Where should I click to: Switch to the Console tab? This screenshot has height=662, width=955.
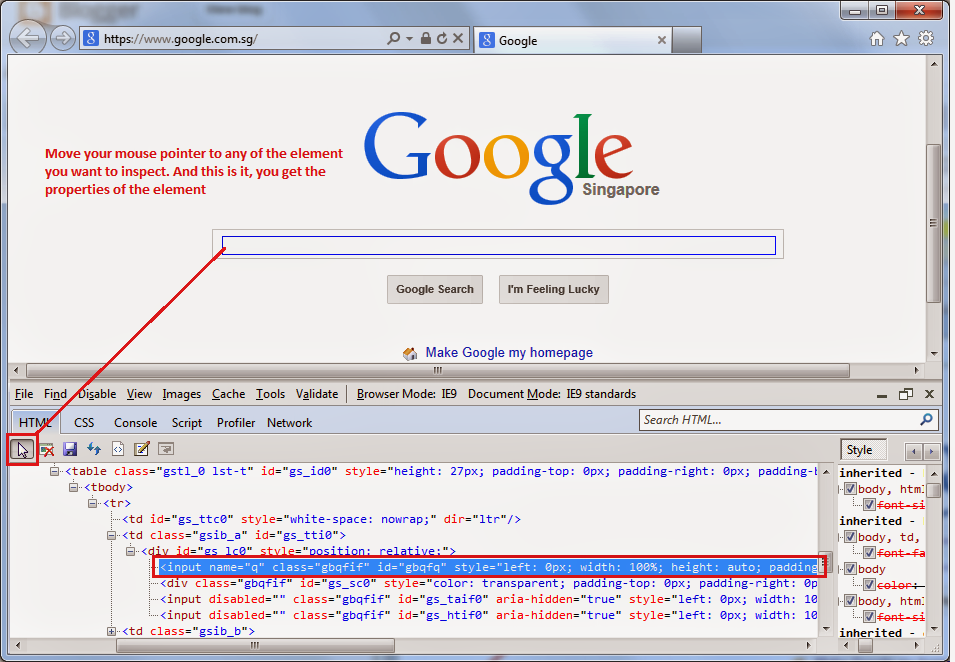[x=135, y=422]
